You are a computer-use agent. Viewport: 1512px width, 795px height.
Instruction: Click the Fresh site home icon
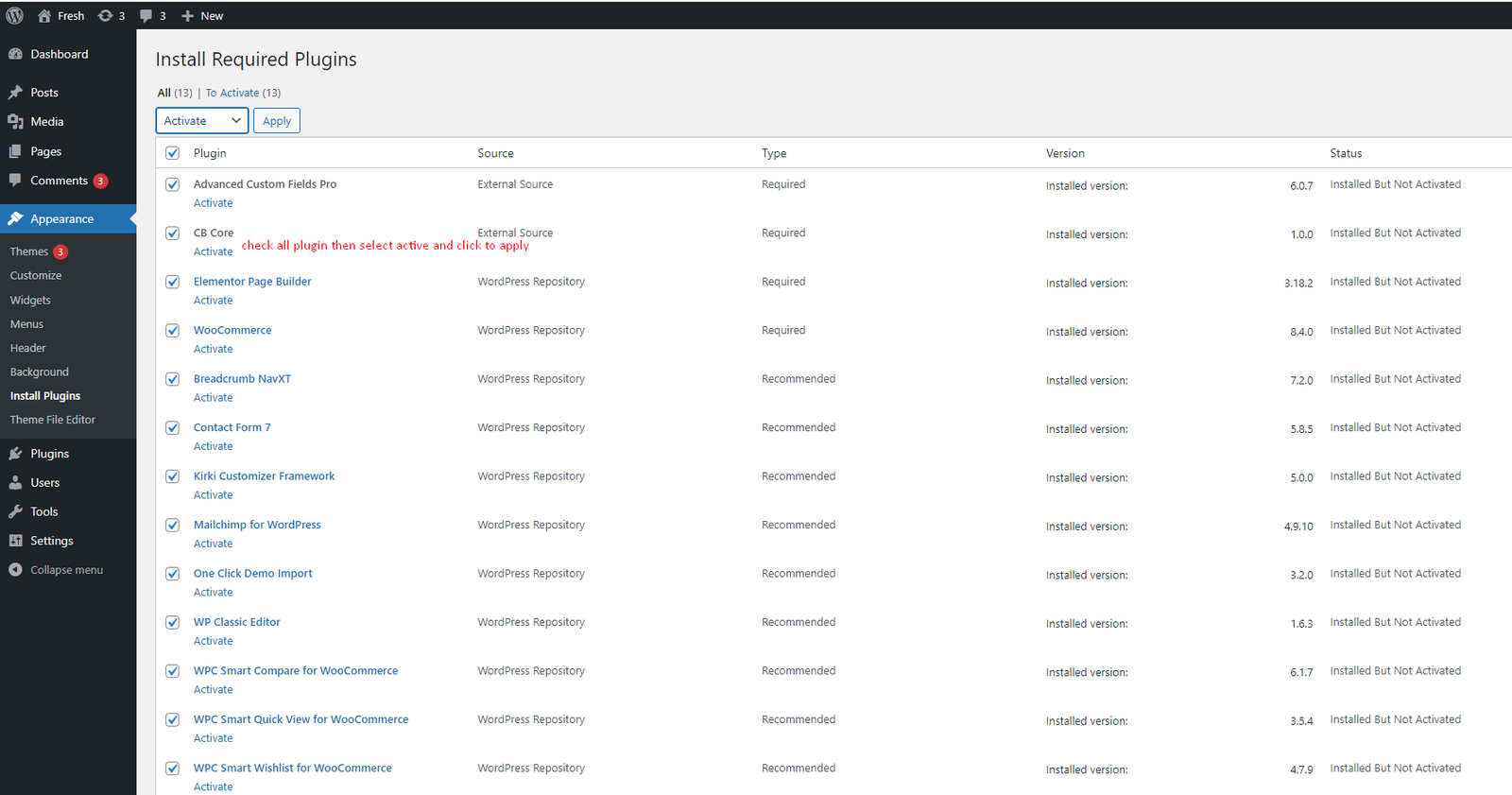[44, 16]
